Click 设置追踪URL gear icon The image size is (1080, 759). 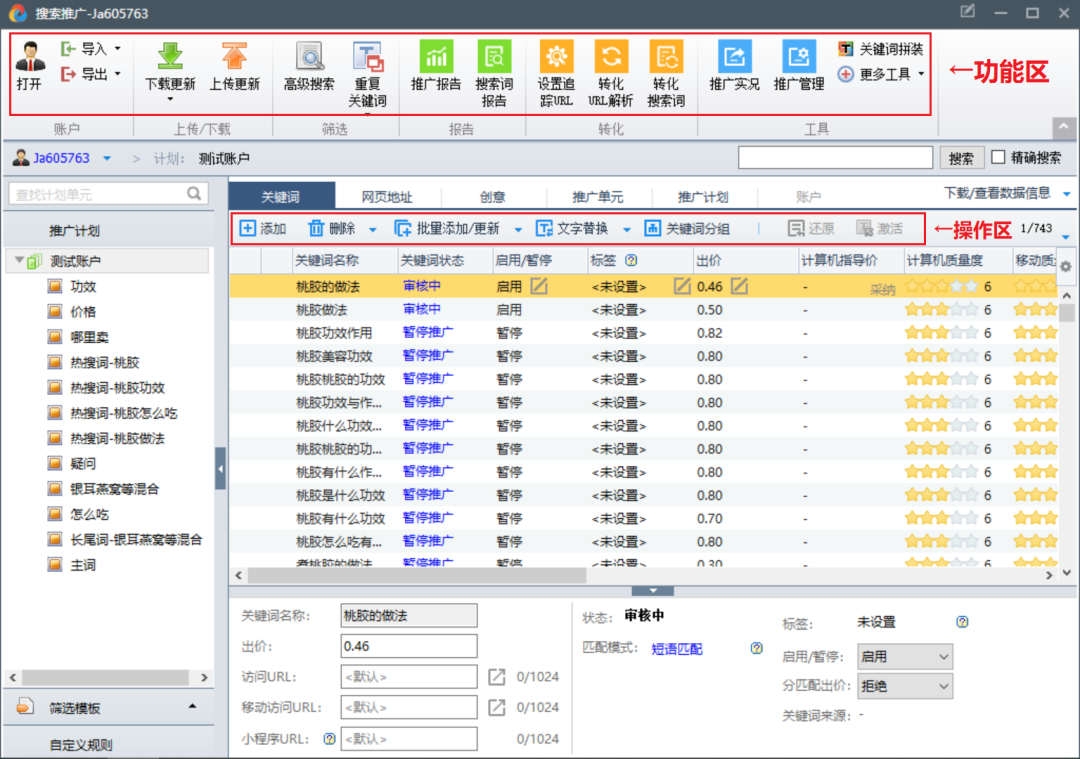555,57
